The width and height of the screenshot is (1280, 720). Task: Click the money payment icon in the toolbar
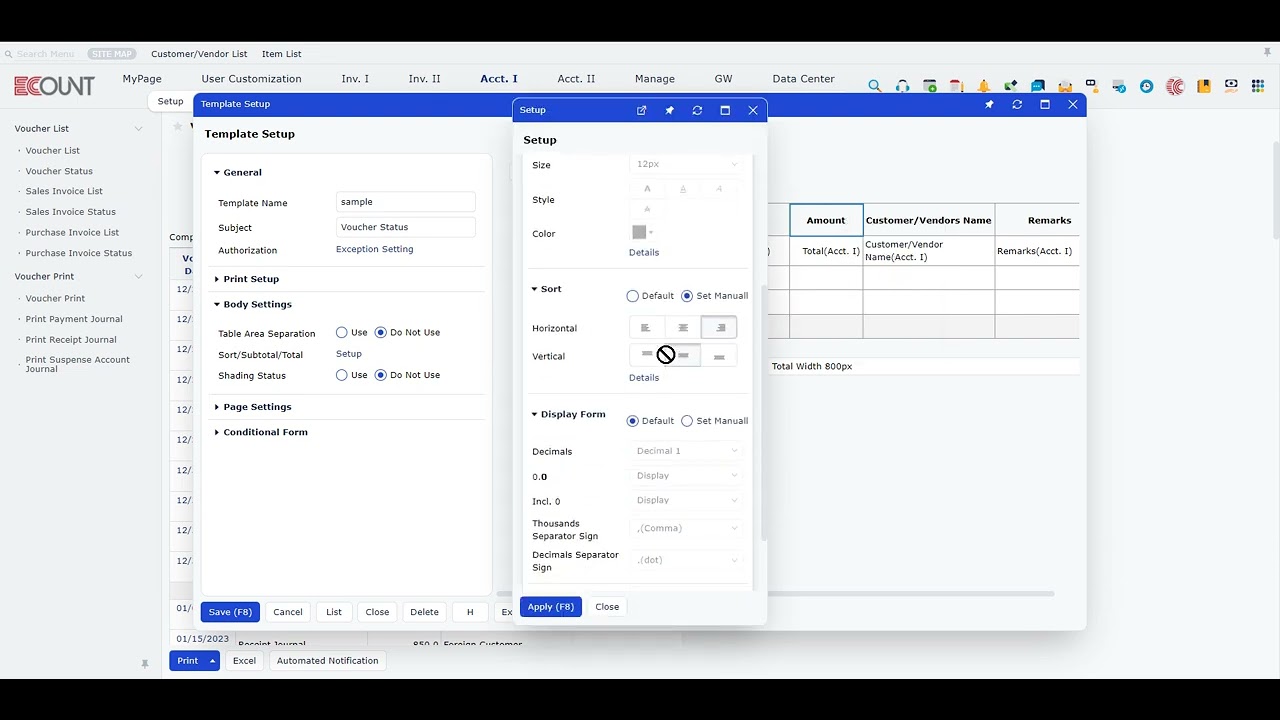(1231, 86)
